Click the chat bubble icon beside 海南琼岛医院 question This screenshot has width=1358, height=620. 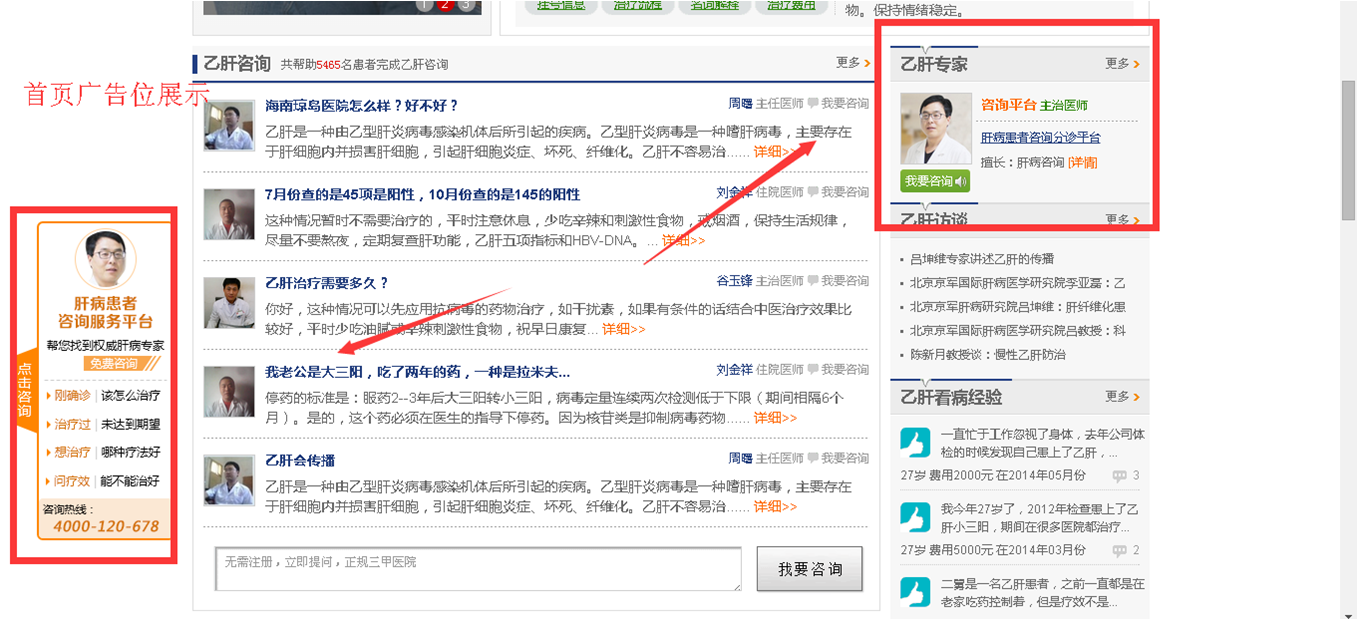(813, 103)
